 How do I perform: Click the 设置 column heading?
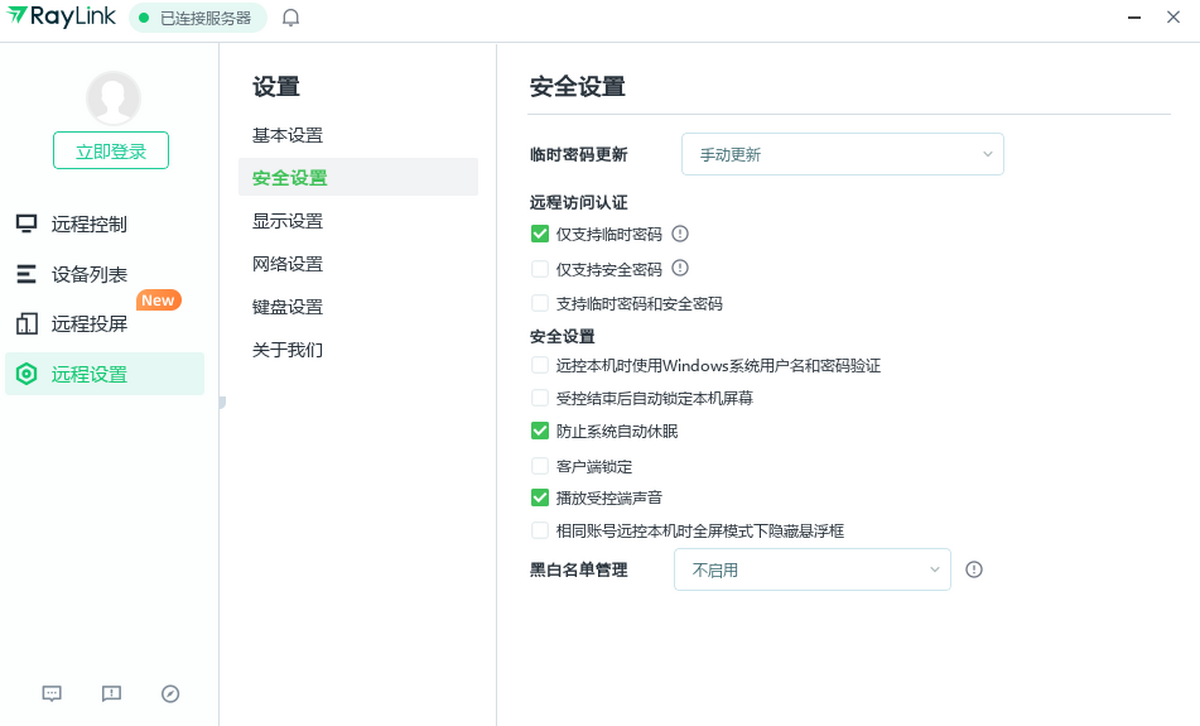276,86
